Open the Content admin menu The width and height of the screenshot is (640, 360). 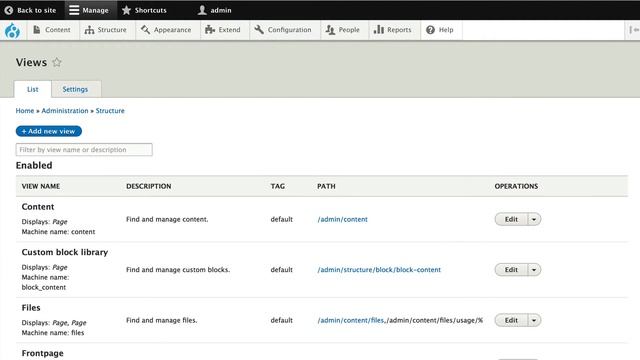pos(52,30)
